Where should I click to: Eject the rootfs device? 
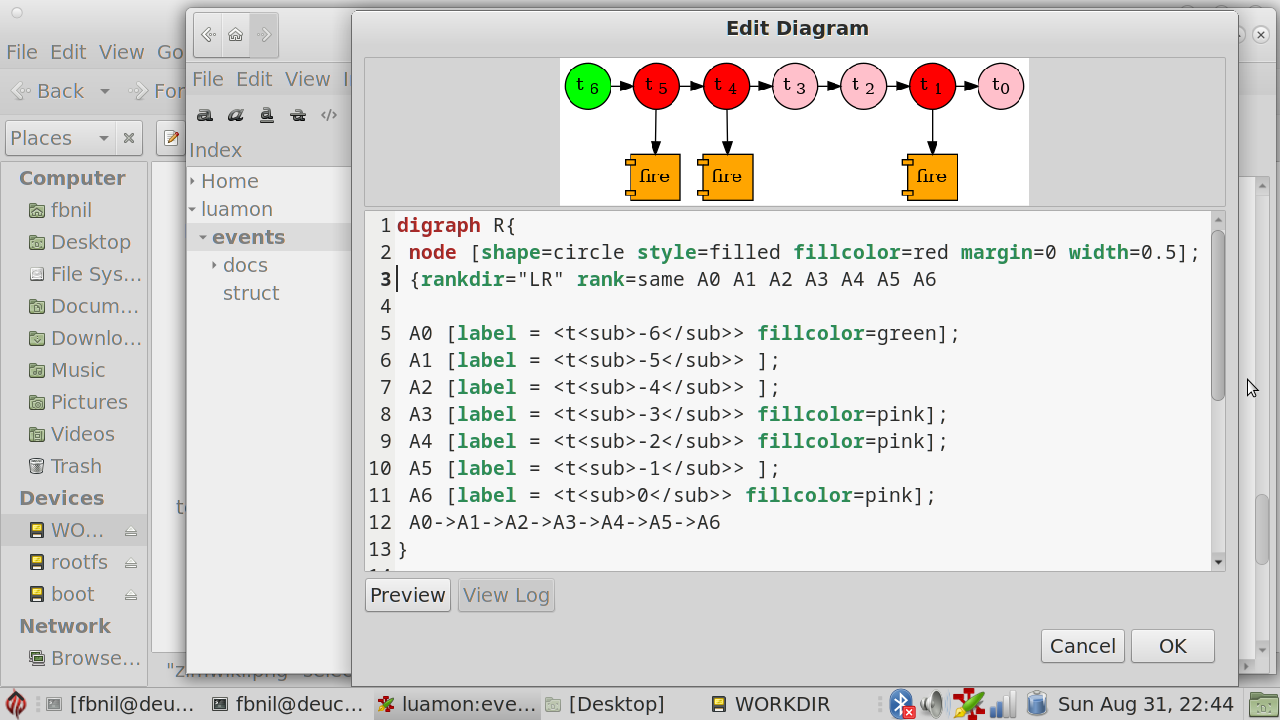point(131,563)
